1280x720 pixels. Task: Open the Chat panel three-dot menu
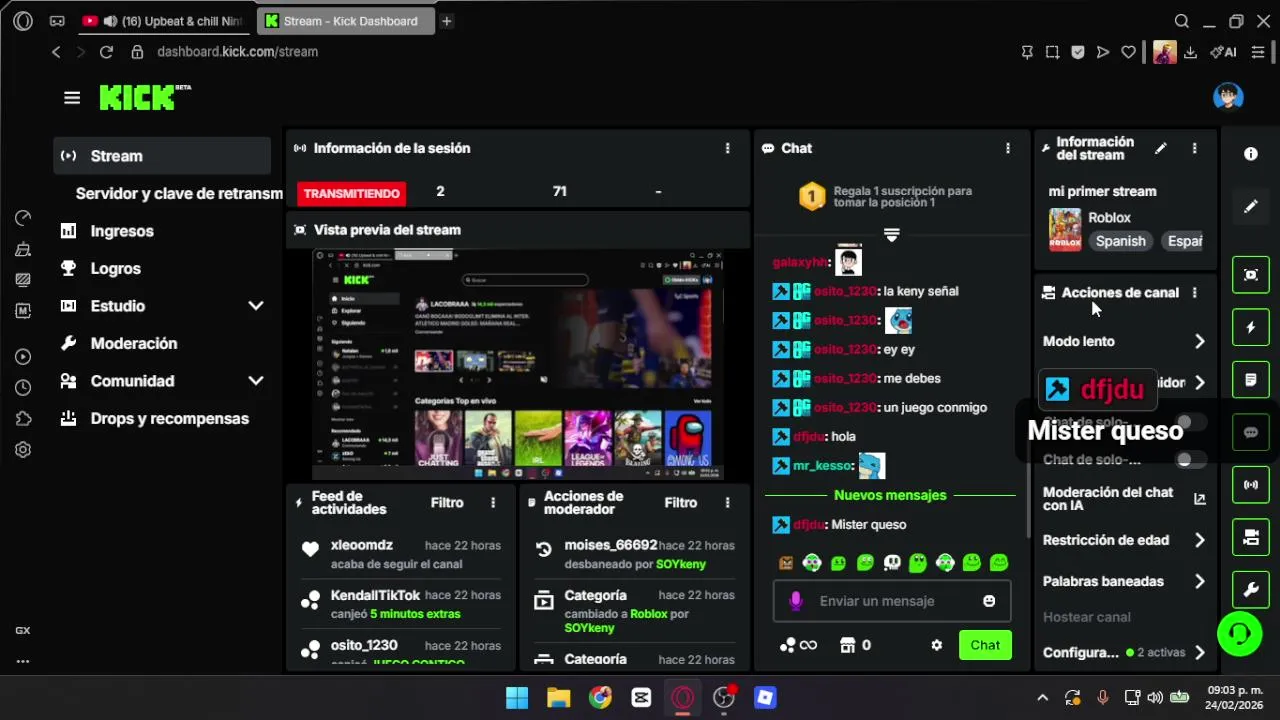[x=1007, y=148]
